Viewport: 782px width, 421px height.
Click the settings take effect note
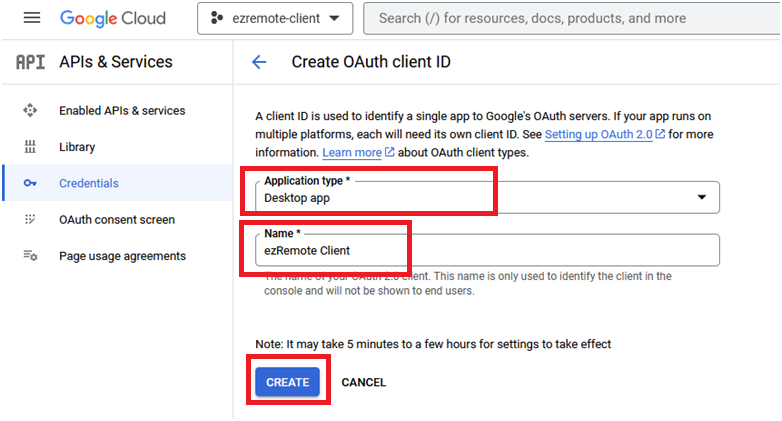coord(433,344)
